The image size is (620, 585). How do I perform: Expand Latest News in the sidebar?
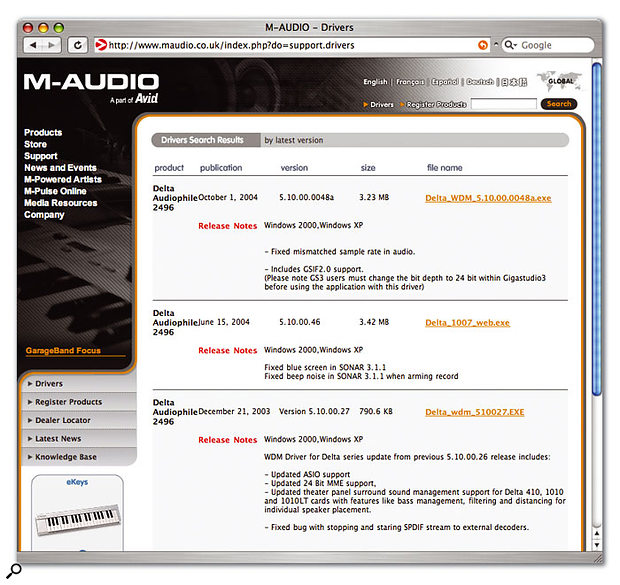coord(79,439)
